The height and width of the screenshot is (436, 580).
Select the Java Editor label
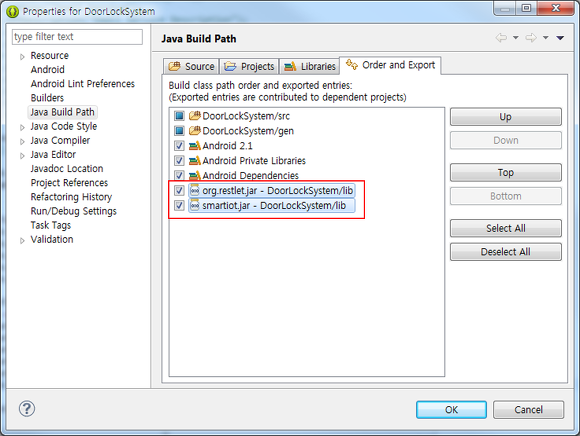coord(53,155)
